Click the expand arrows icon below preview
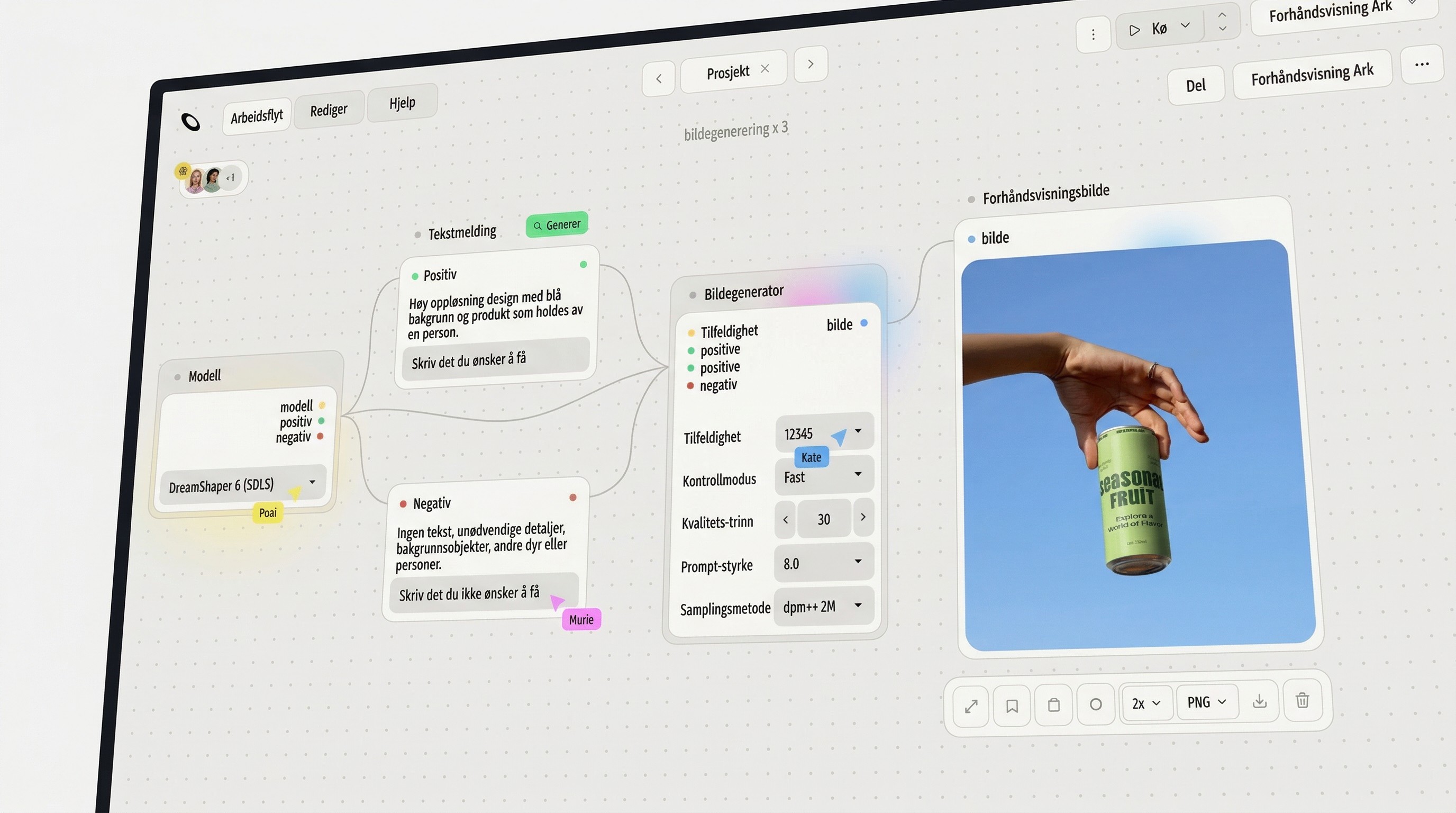The width and height of the screenshot is (1456, 813). (970, 706)
